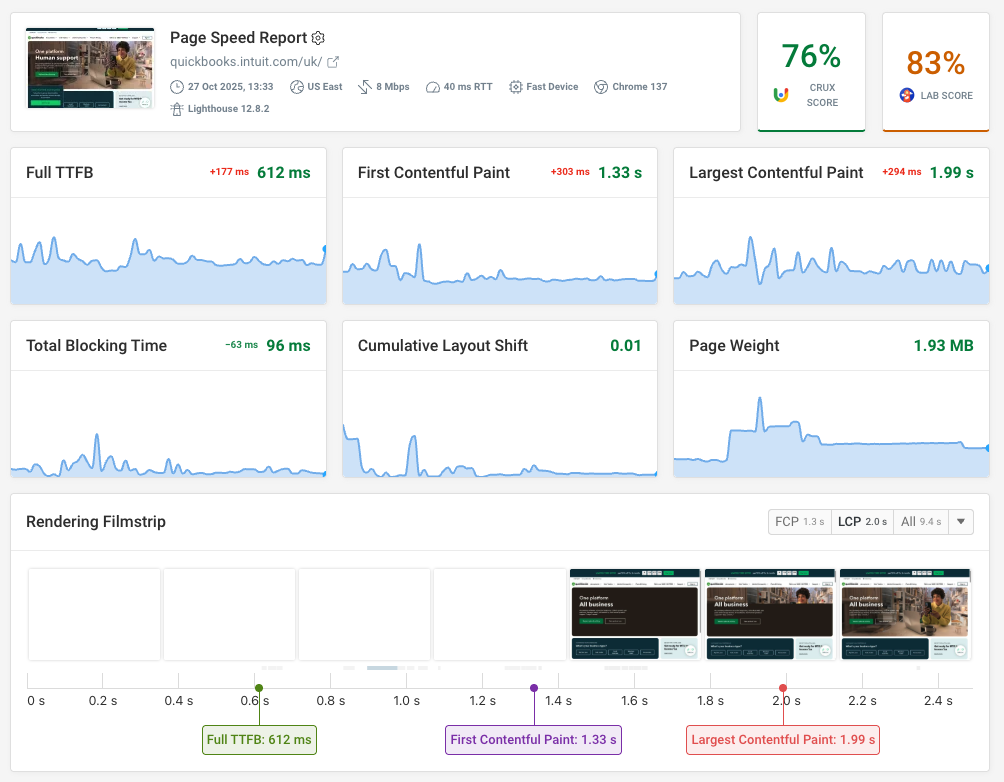Screen dimensions: 1004x782
Task: Click device icon next to Fast Device
Action: tap(516, 87)
